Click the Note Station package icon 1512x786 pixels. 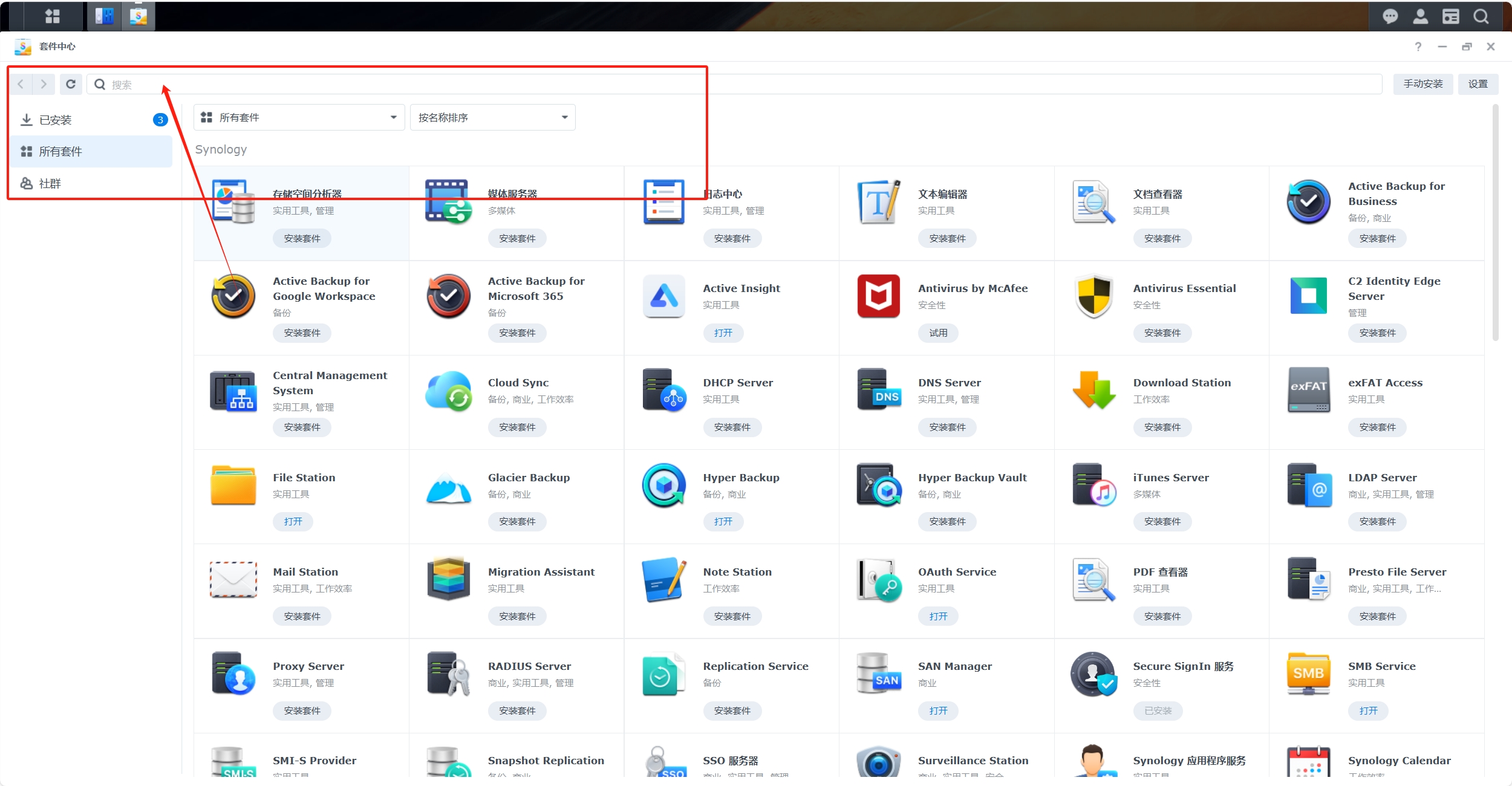(x=663, y=579)
